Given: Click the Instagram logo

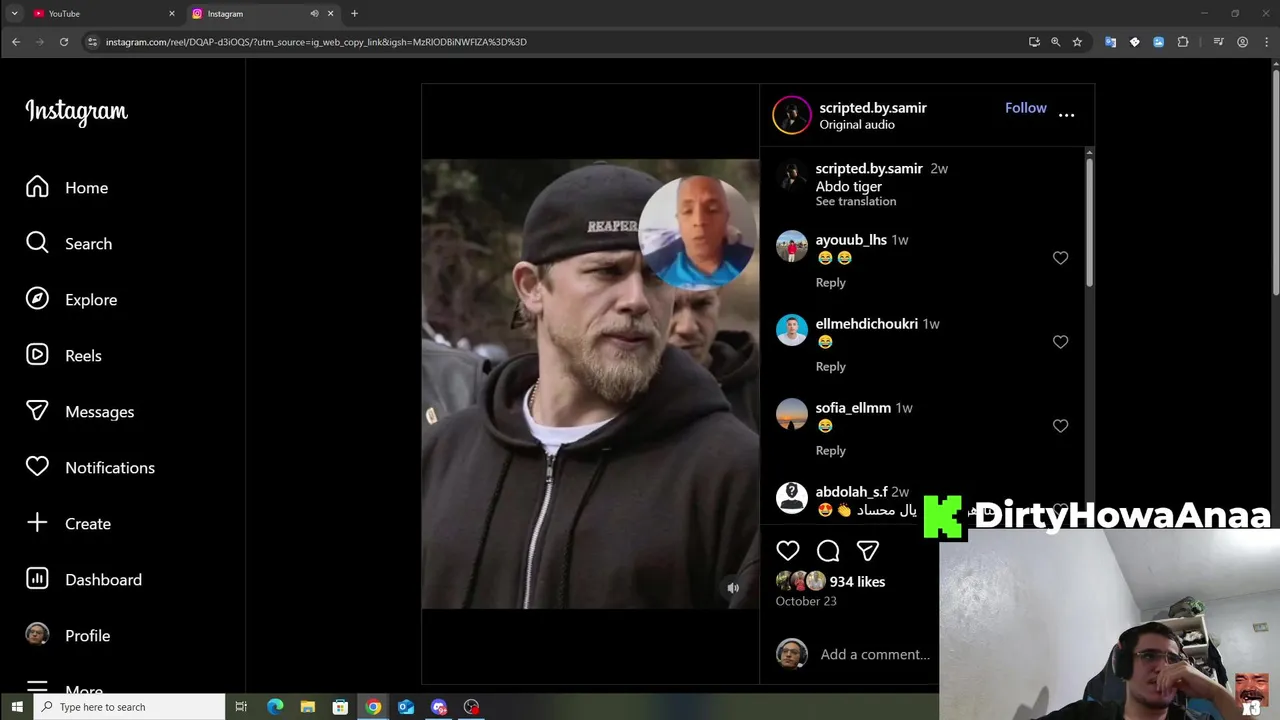Looking at the screenshot, I should [77, 112].
